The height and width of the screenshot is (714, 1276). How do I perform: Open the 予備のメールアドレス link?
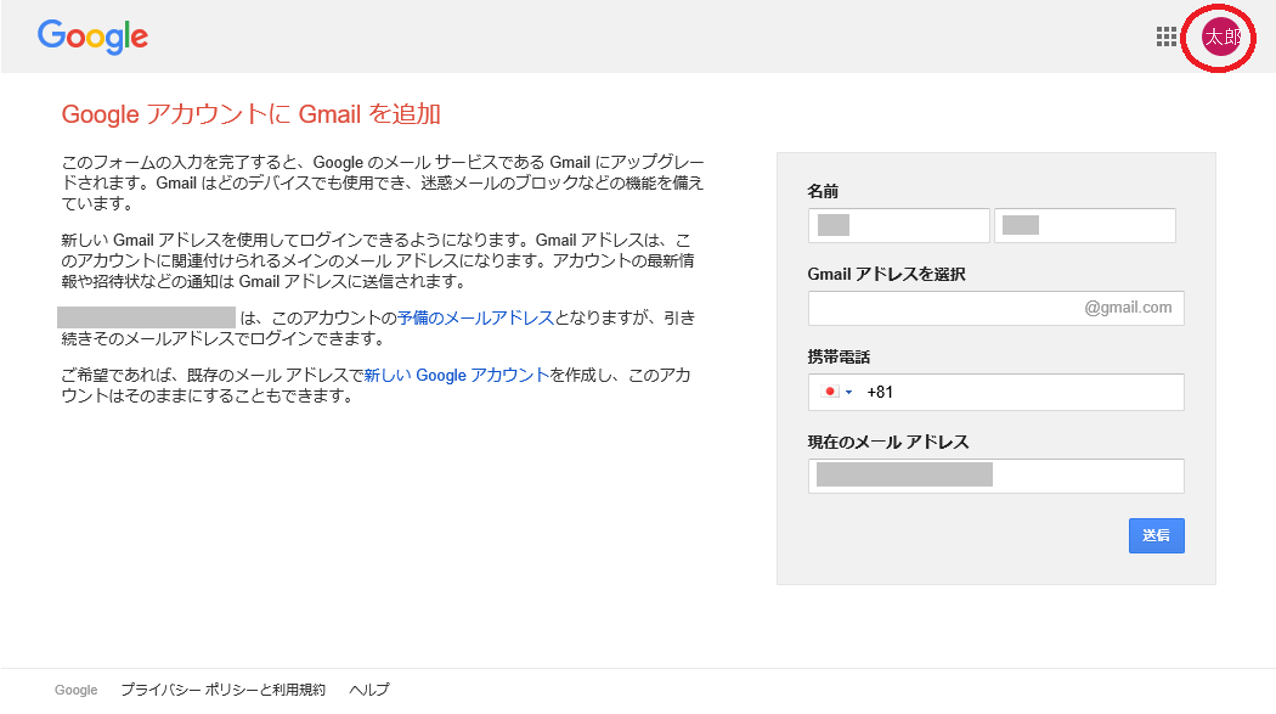[x=475, y=318]
